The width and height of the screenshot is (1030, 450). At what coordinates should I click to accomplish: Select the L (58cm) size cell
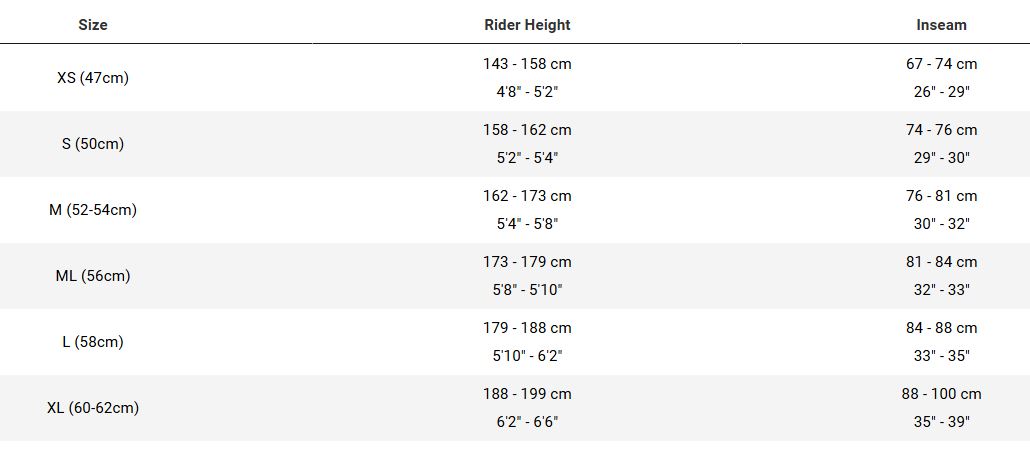(x=93, y=342)
